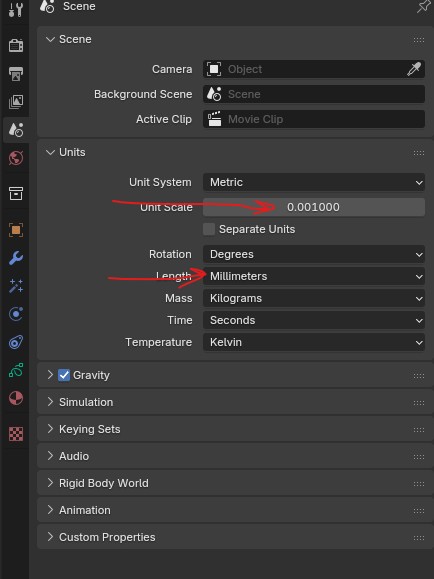
Task: Grab the Keying Sets panel drag handle
Action: (419, 430)
